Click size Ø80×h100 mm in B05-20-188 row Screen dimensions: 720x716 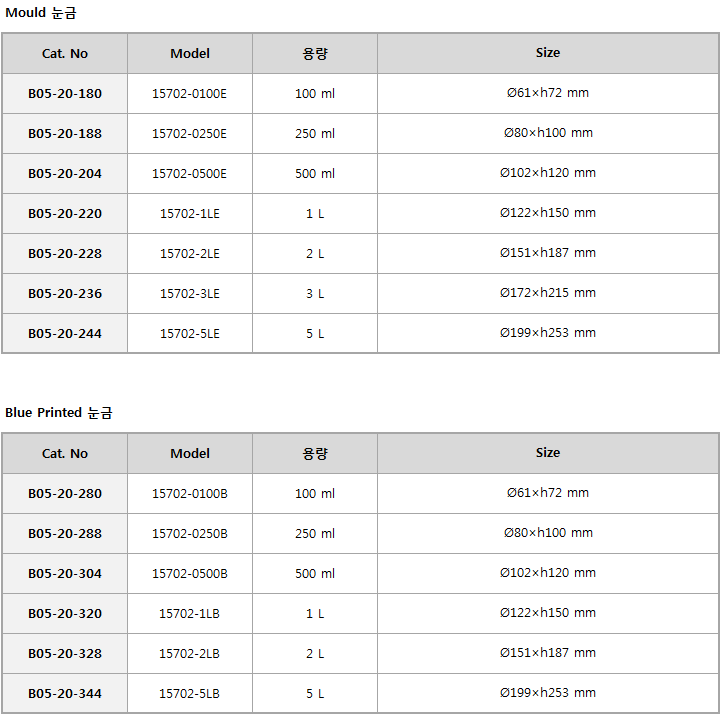tap(548, 133)
